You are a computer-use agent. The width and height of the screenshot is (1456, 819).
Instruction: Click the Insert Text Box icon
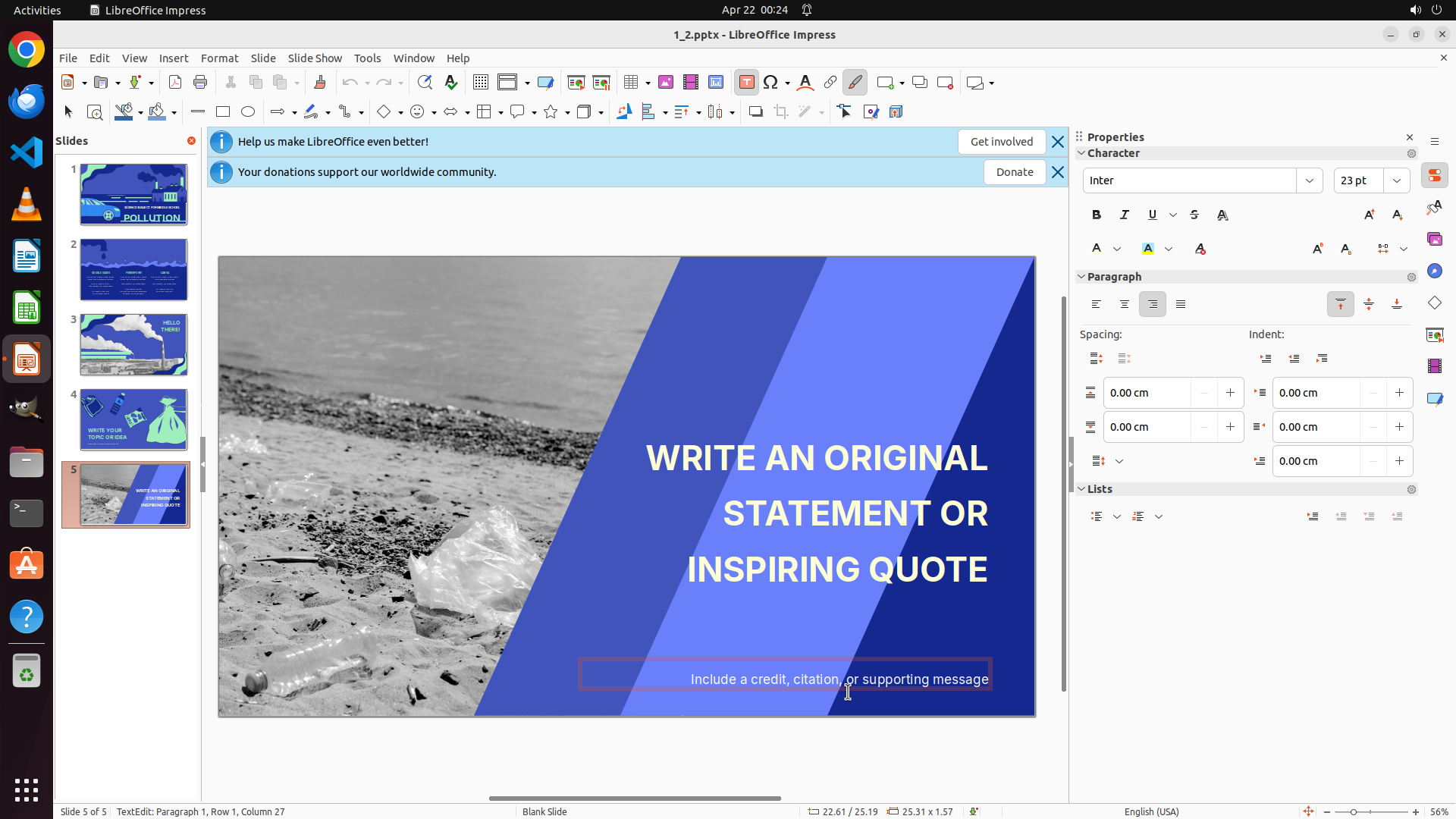click(x=746, y=83)
